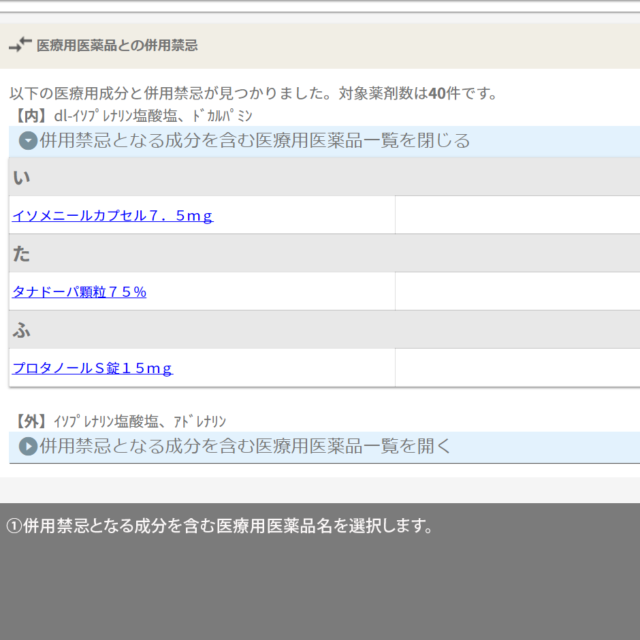Select the い index header row
Screen dimensions: 640x640
[x=320, y=177]
